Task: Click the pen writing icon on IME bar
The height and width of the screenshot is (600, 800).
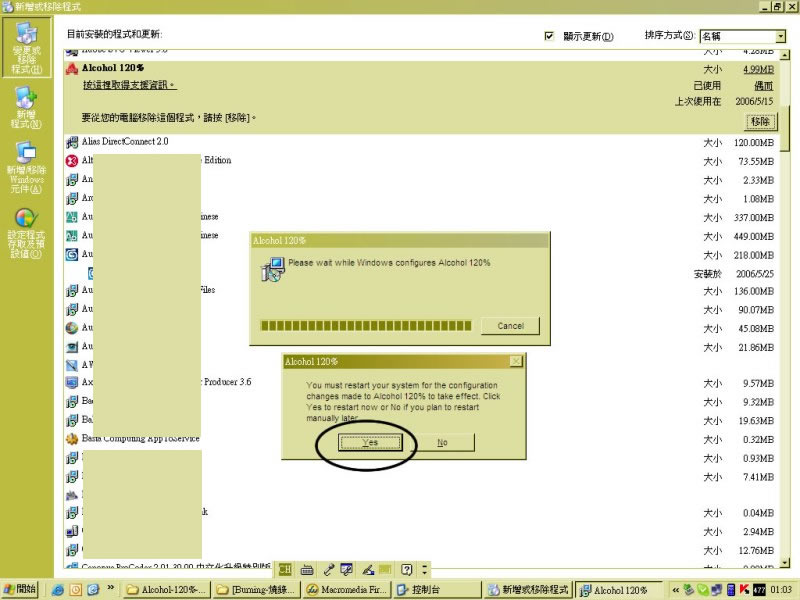Action: click(x=368, y=569)
